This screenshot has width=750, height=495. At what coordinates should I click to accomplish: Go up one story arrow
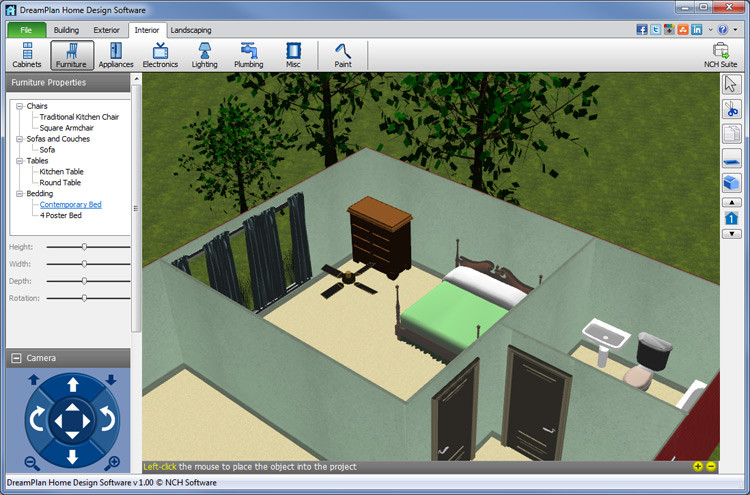(x=731, y=202)
